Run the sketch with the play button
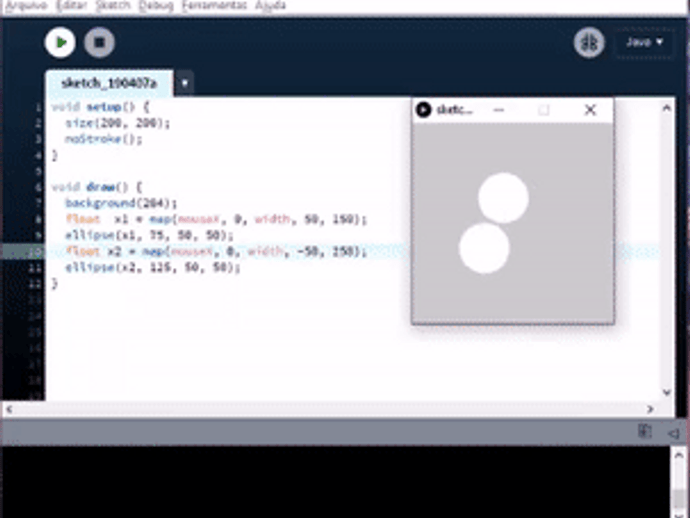The image size is (690, 518). coord(60,42)
